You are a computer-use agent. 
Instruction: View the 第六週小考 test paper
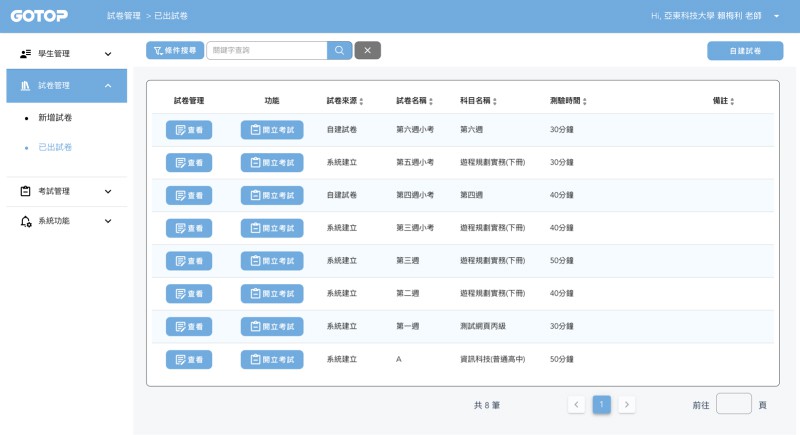(x=188, y=130)
